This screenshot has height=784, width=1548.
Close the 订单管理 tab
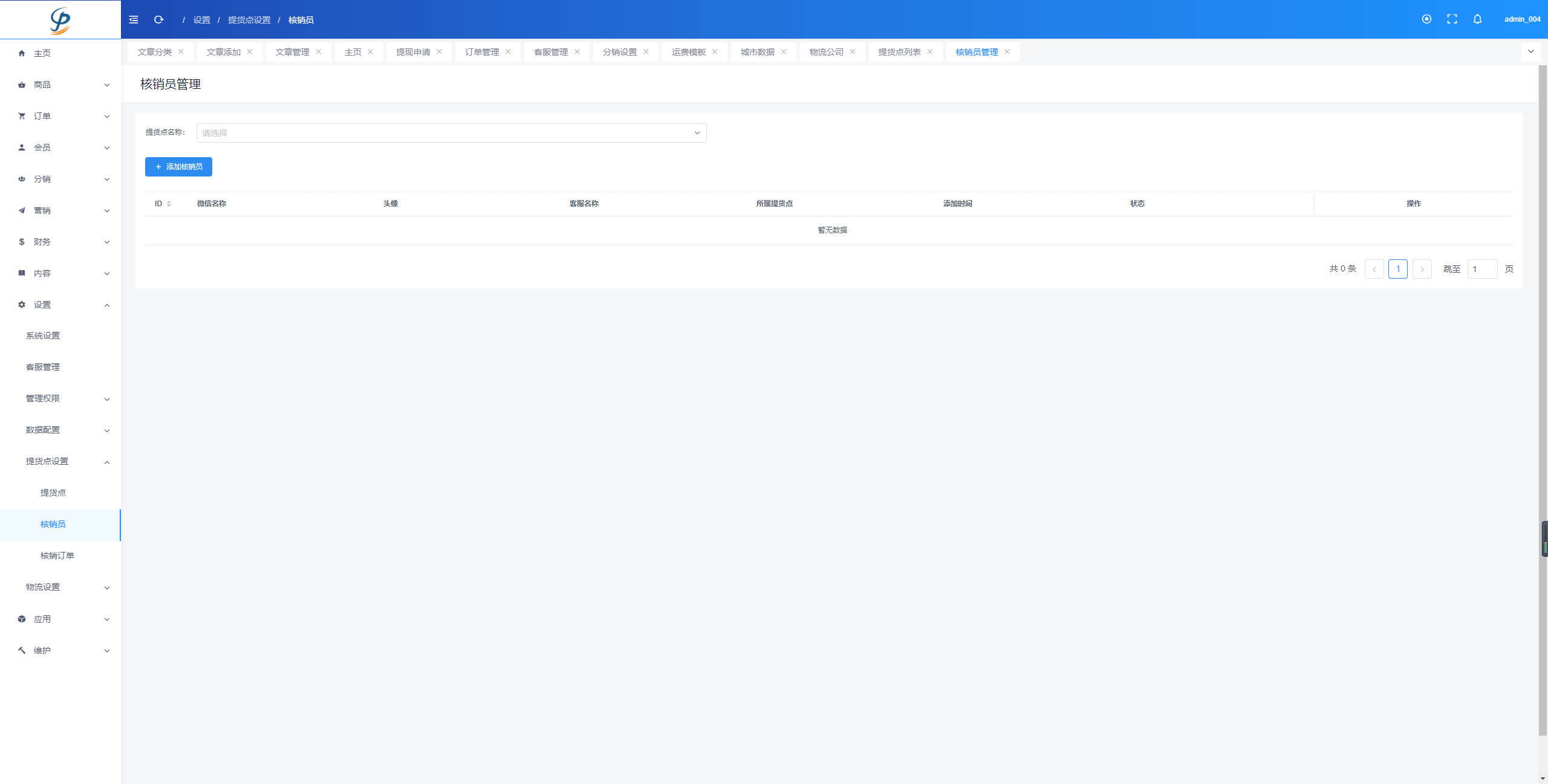[509, 52]
